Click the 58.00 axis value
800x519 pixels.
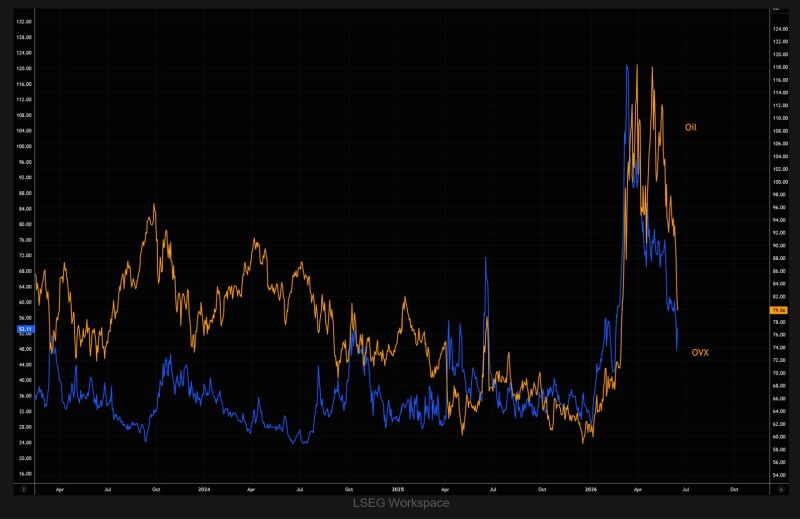[780, 450]
